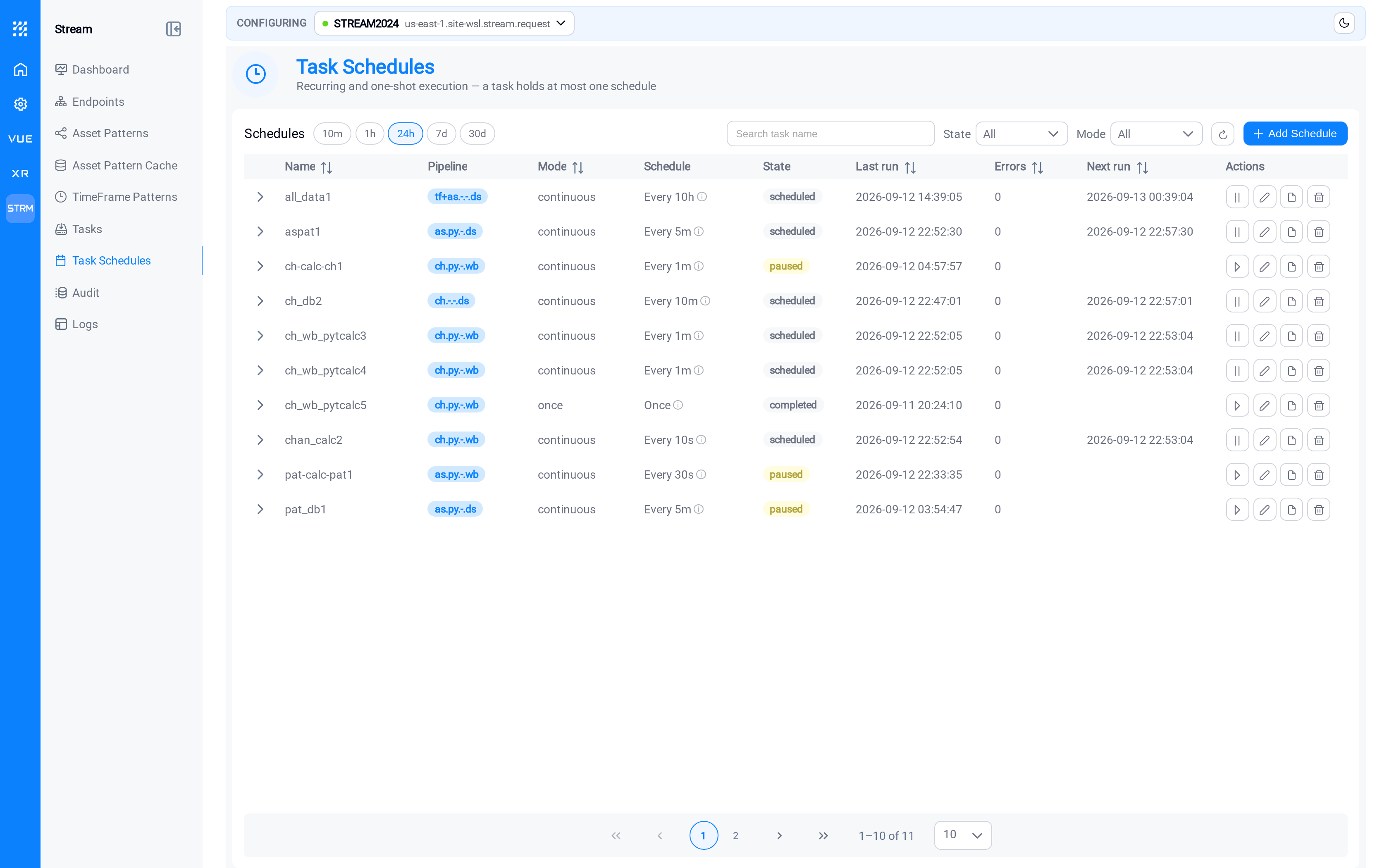Delete the ch_db2 schedule

pos(1318,301)
